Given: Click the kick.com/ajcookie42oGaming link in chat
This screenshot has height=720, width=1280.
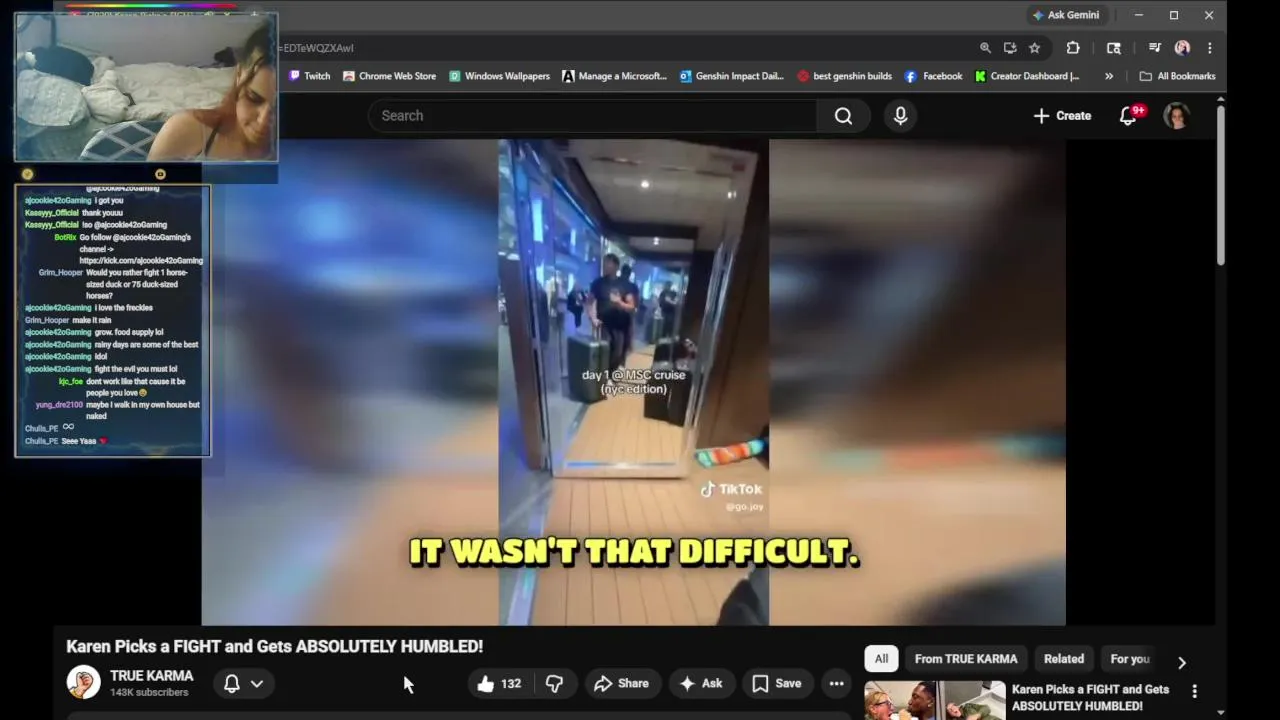Looking at the screenshot, I should (x=141, y=260).
